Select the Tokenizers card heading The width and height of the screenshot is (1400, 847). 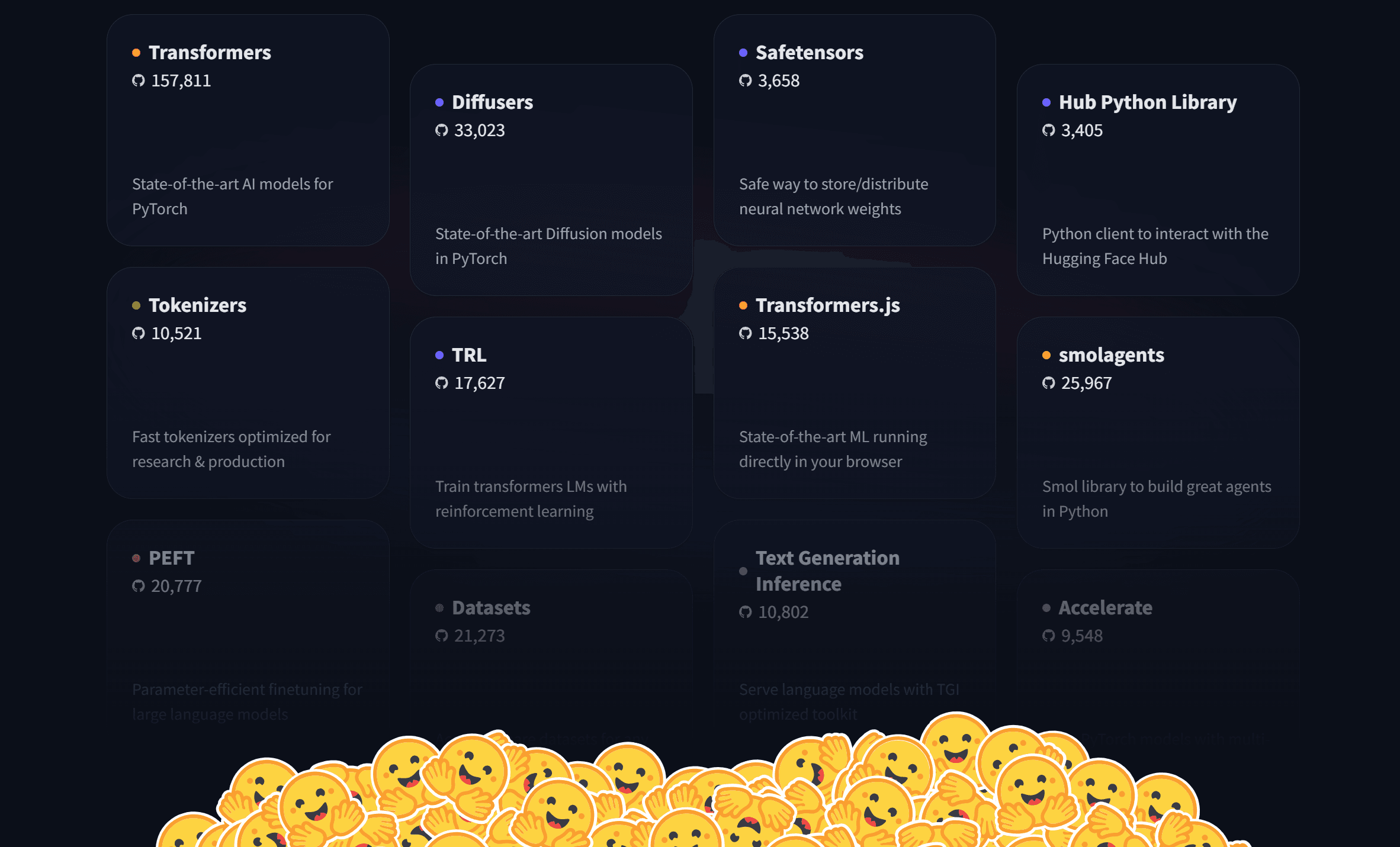tap(197, 305)
